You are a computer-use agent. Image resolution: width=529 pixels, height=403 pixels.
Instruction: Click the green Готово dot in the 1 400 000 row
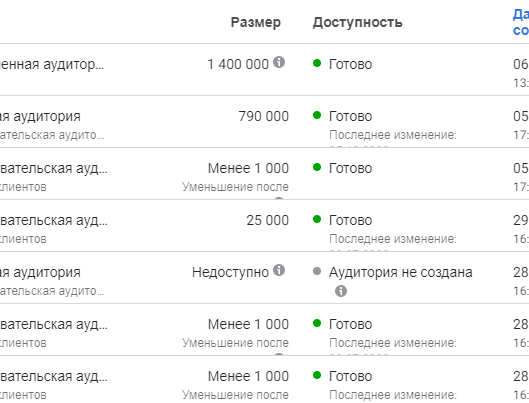coord(317,63)
